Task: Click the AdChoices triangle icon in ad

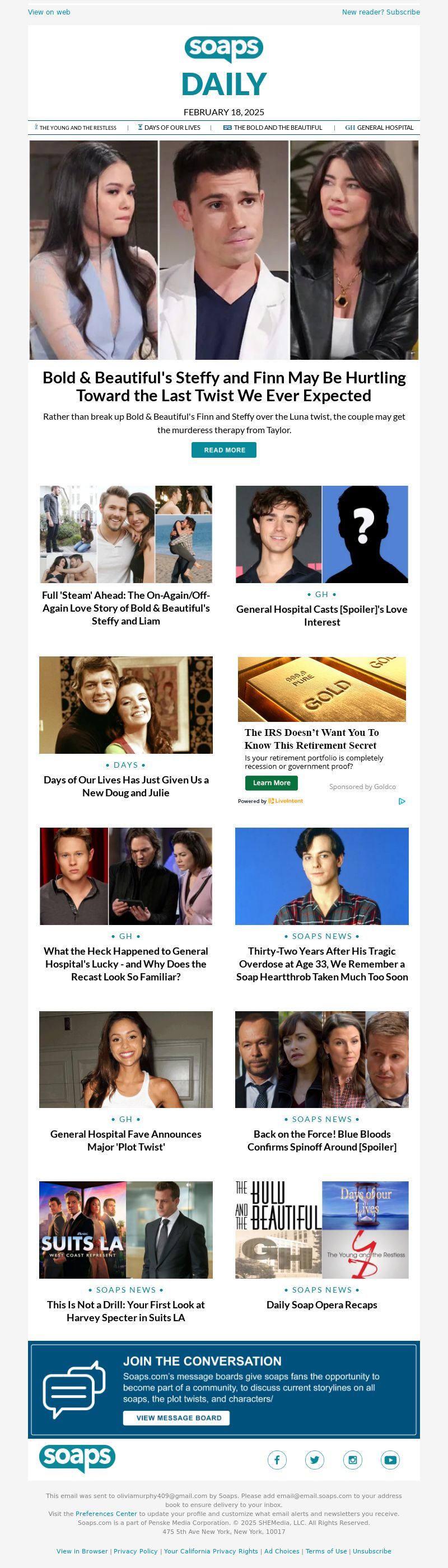Action: point(402,801)
